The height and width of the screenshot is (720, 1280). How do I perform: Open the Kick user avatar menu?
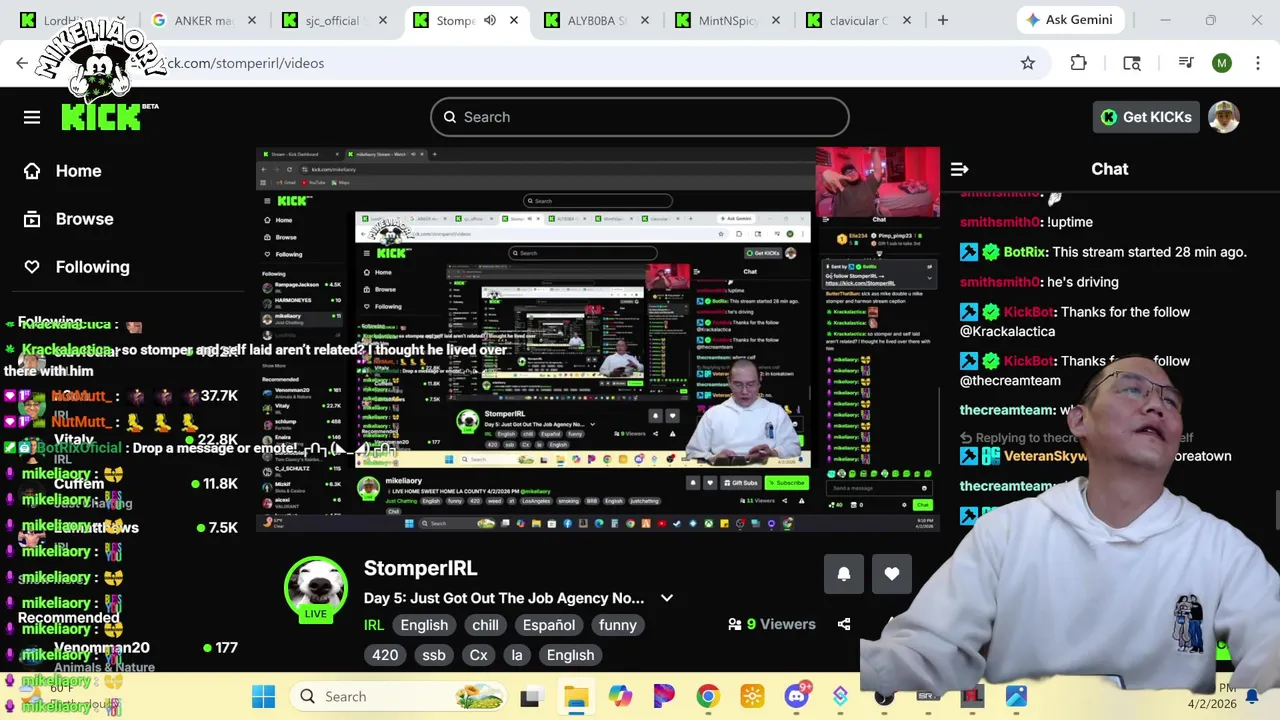[x=1224, y=117]
